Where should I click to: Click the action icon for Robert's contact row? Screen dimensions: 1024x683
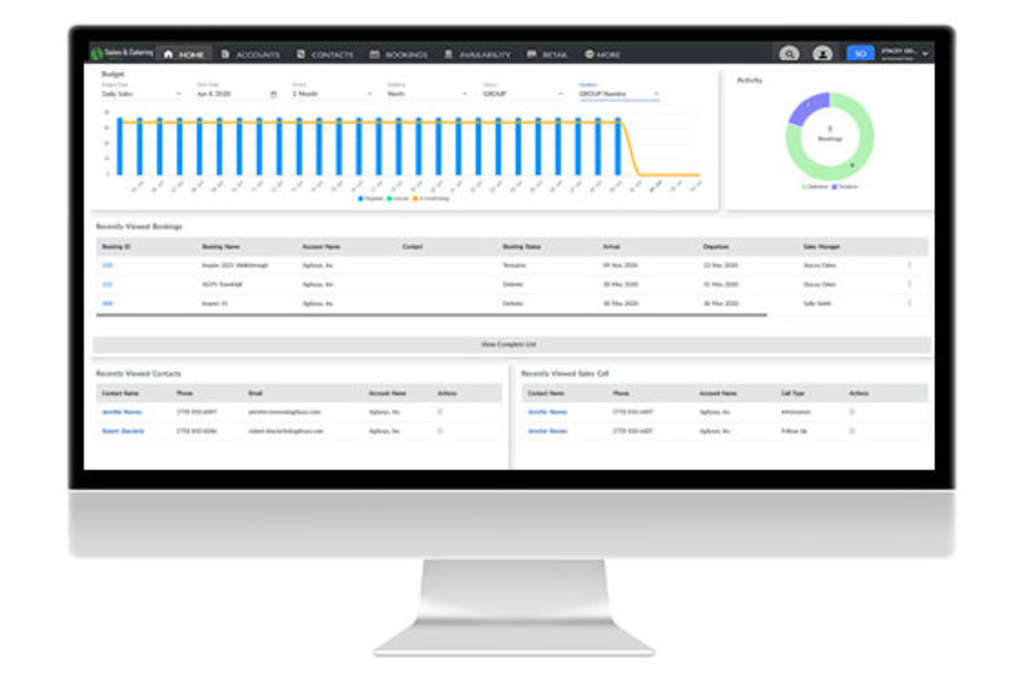point(441,431)
